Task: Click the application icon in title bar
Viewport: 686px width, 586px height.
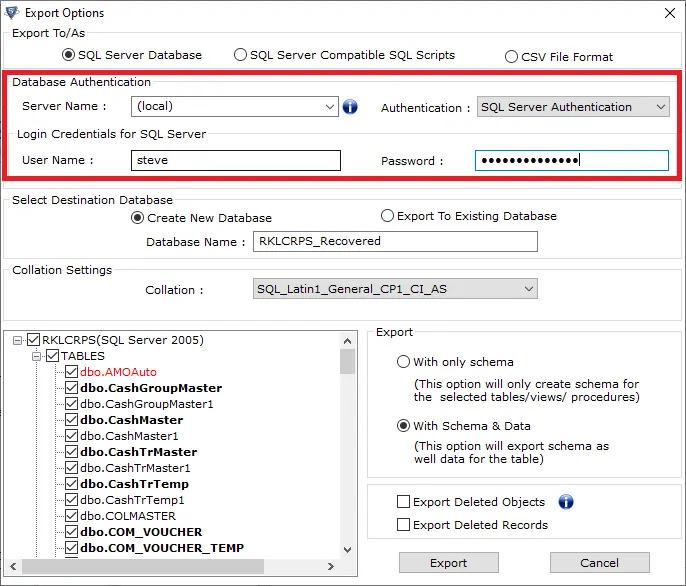Action: click(x=12, y=13)
